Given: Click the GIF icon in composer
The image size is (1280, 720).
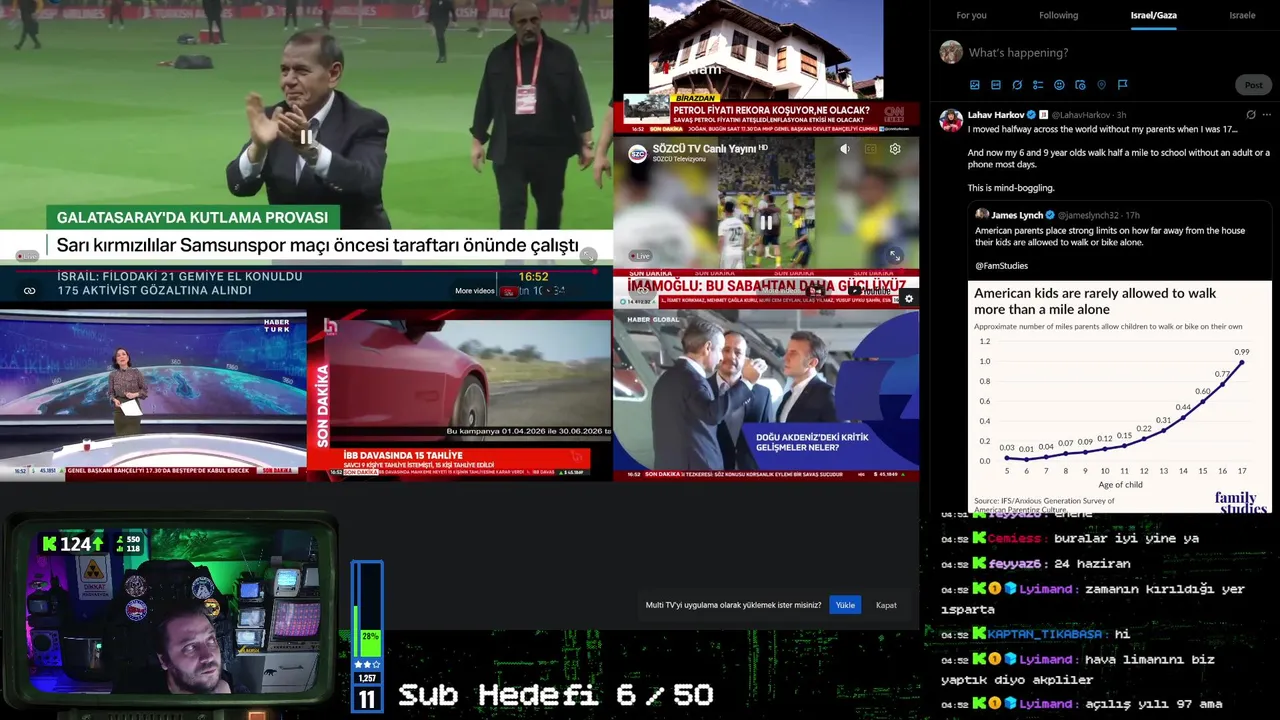Looking at the screenshot, I should 996,85.
